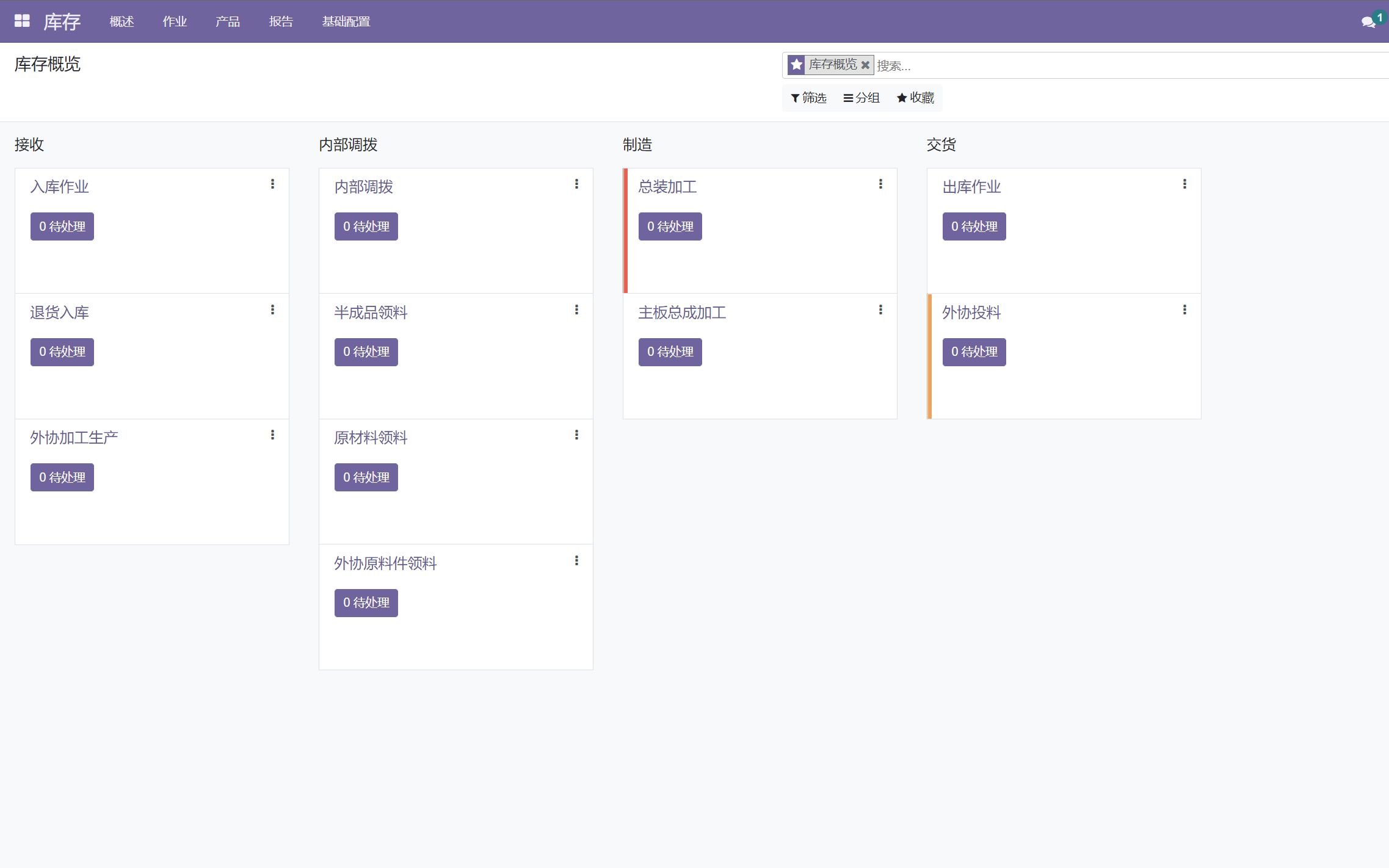Open the three-dot menu on 退货入库 card
The height and width of the screenshot is (868, 1389).
(272, 309)
